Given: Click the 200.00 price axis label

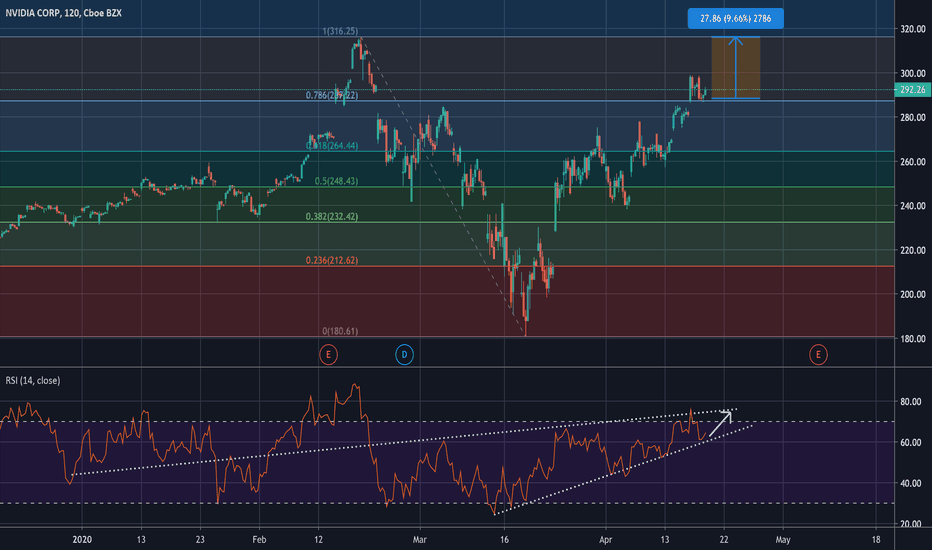Looking at the screenshot, I should coord(912,294).
